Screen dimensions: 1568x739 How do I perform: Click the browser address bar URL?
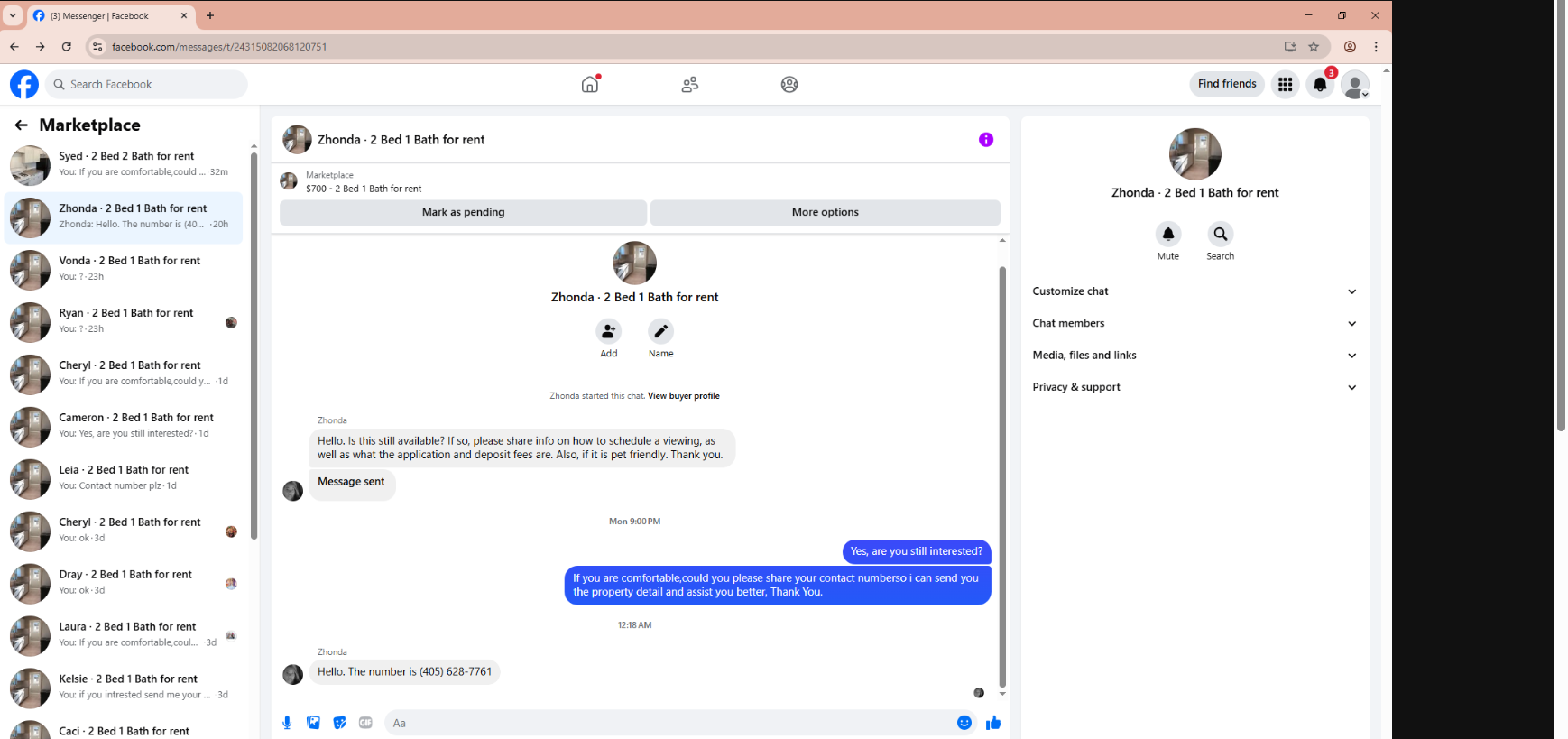tap(219, 47)
